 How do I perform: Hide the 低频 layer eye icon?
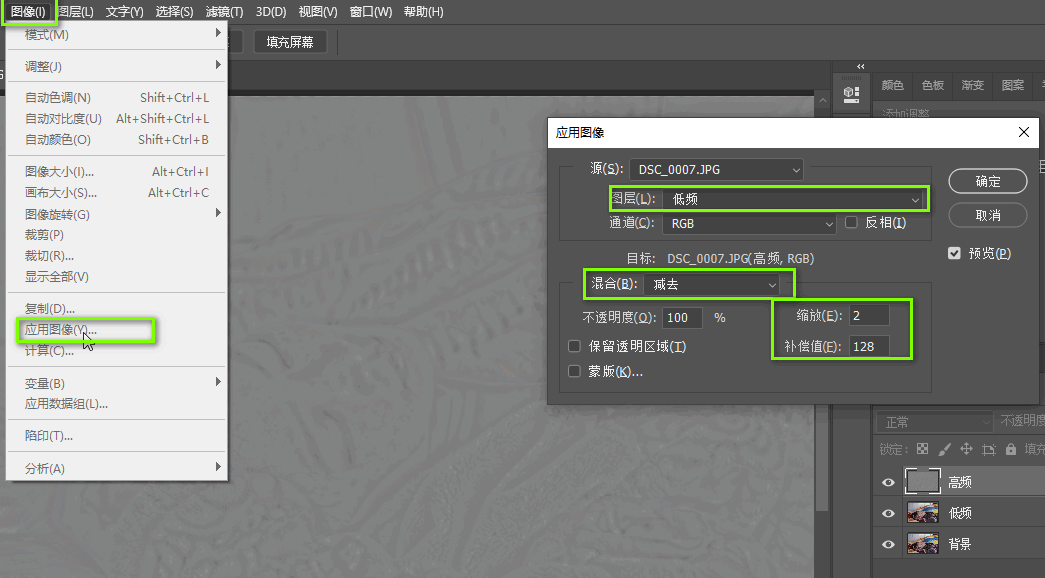click(x=888, y=513)
